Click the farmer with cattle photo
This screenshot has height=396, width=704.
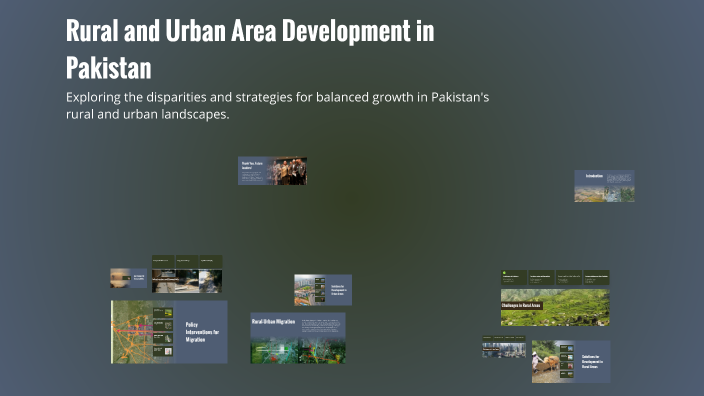coord(546,361)
